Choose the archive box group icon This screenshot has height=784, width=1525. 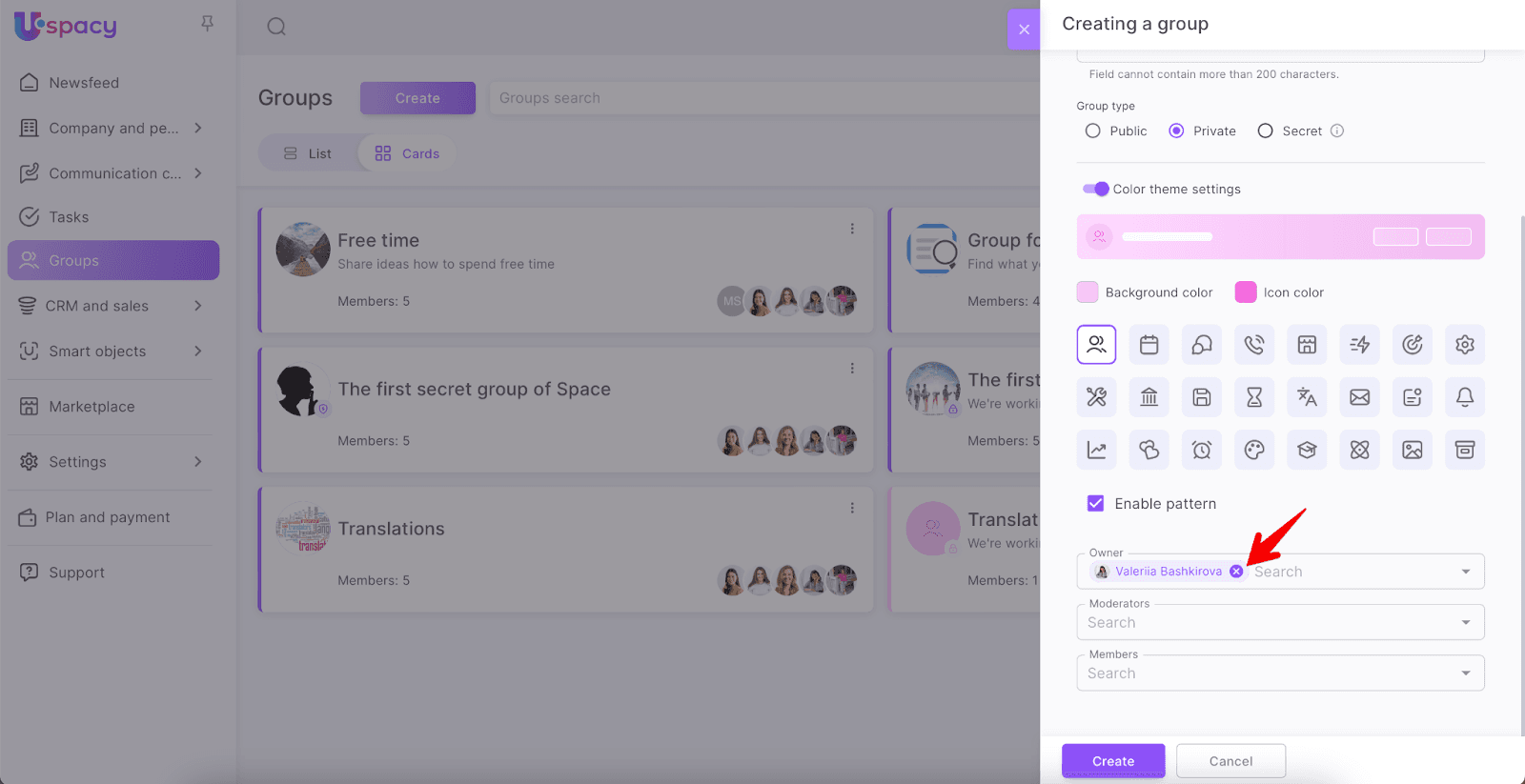pyautogui.click(x=1465, y=450)
